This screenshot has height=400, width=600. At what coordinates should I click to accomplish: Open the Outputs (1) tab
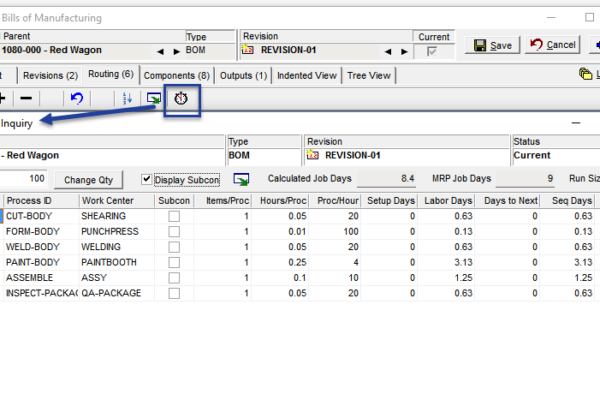[x=243, y=75]
